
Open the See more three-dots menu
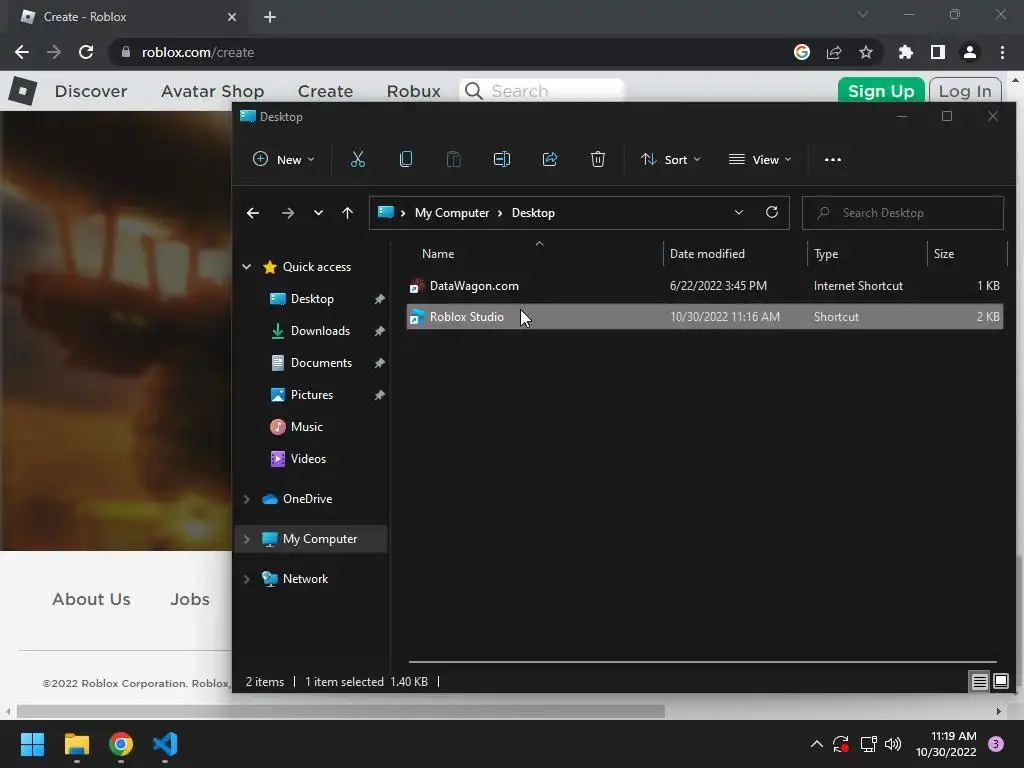(833, 159)
